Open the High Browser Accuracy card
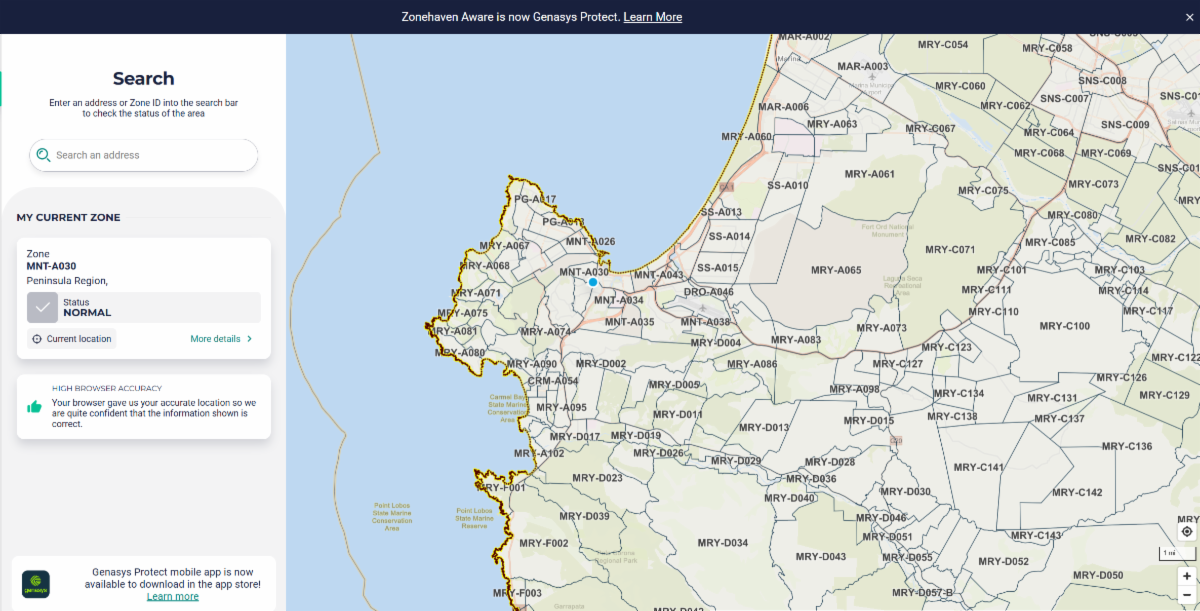This screenshot has height=611, width=1200. tap(144, 406)
